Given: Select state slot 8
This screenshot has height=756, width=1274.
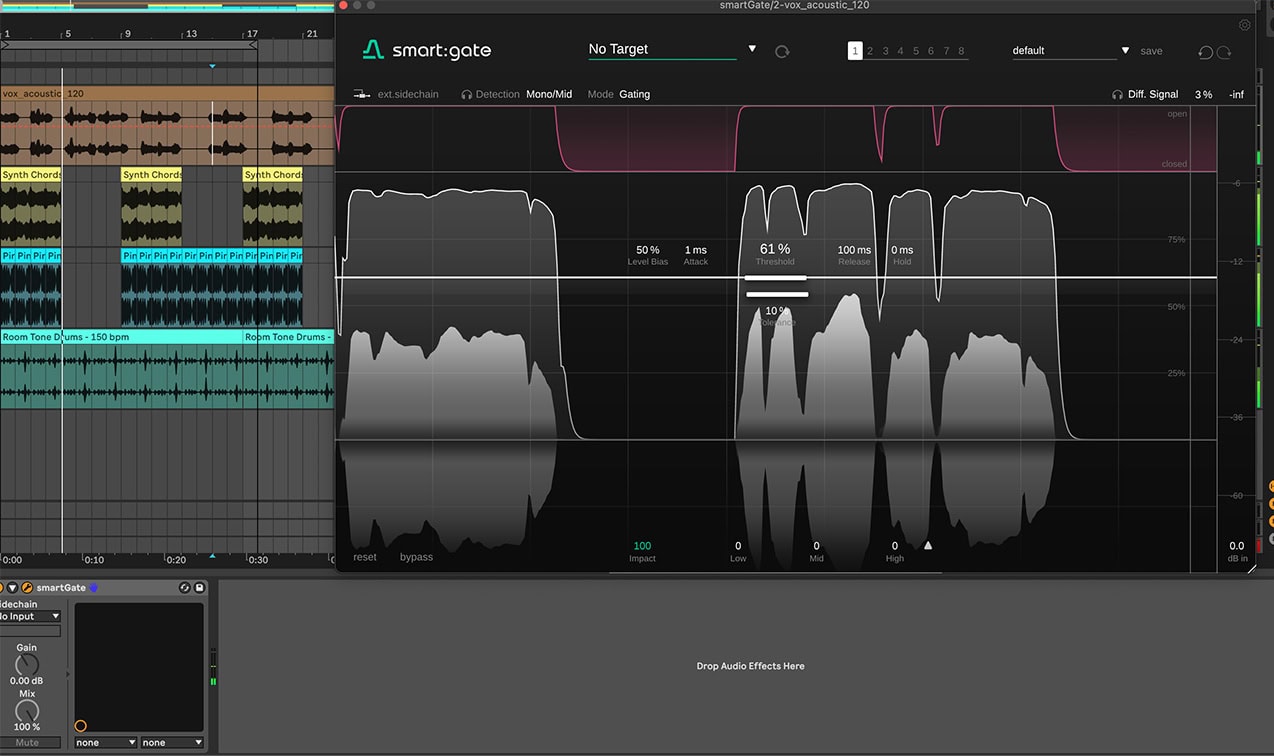Looking at the screenshot, I should (961, 51).
